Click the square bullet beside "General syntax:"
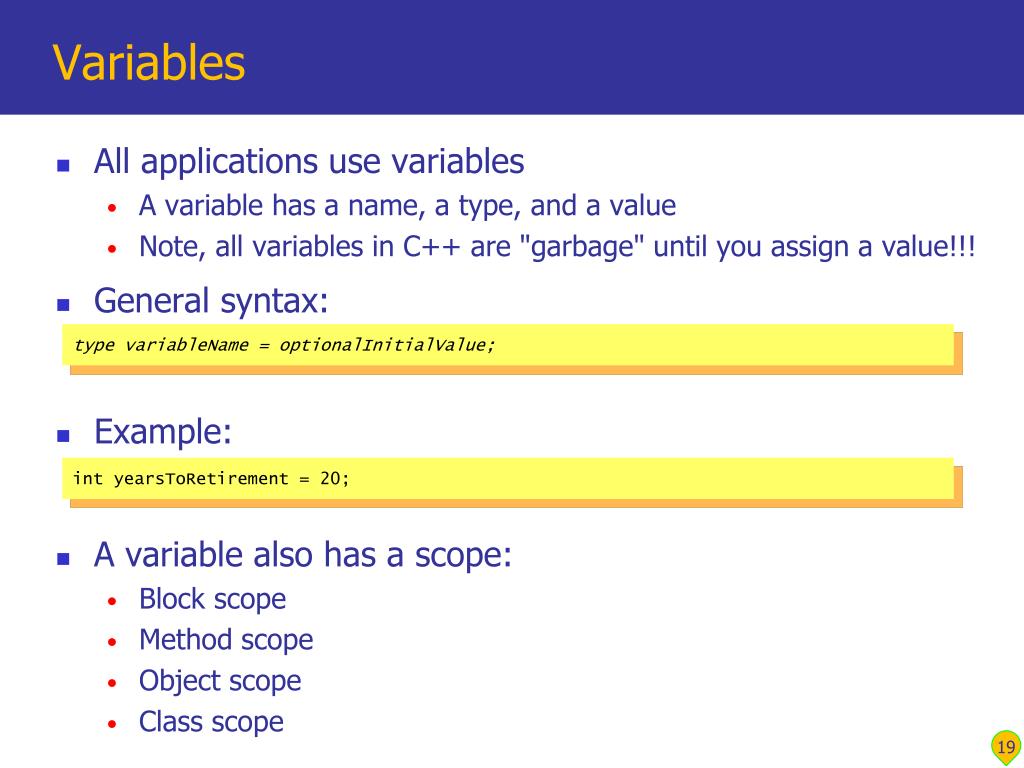Screen dimensions: 1024x768 pos(63,304)
